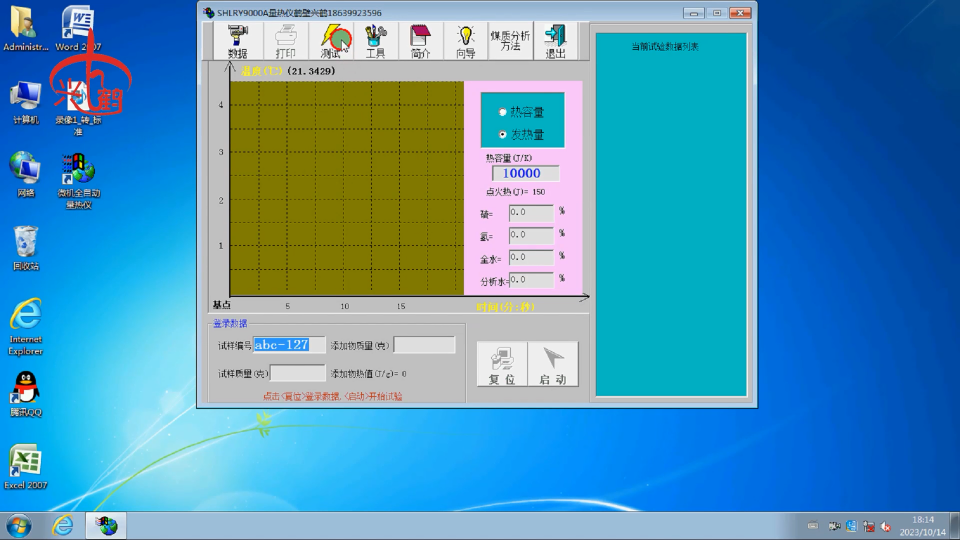The width and height of the screenshot is (960, 540).
Task: Open the 录像1_转_标准 desktop file
Action: click(x=78, y=107)
